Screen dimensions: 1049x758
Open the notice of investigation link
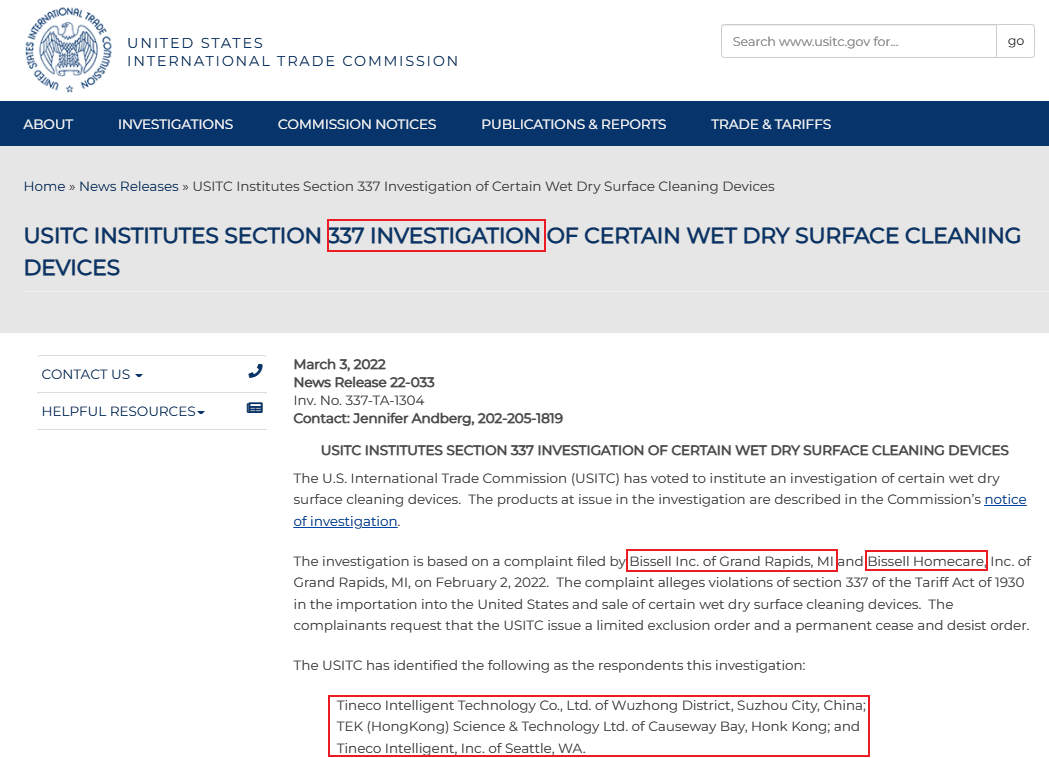click(x=660, y=510)
